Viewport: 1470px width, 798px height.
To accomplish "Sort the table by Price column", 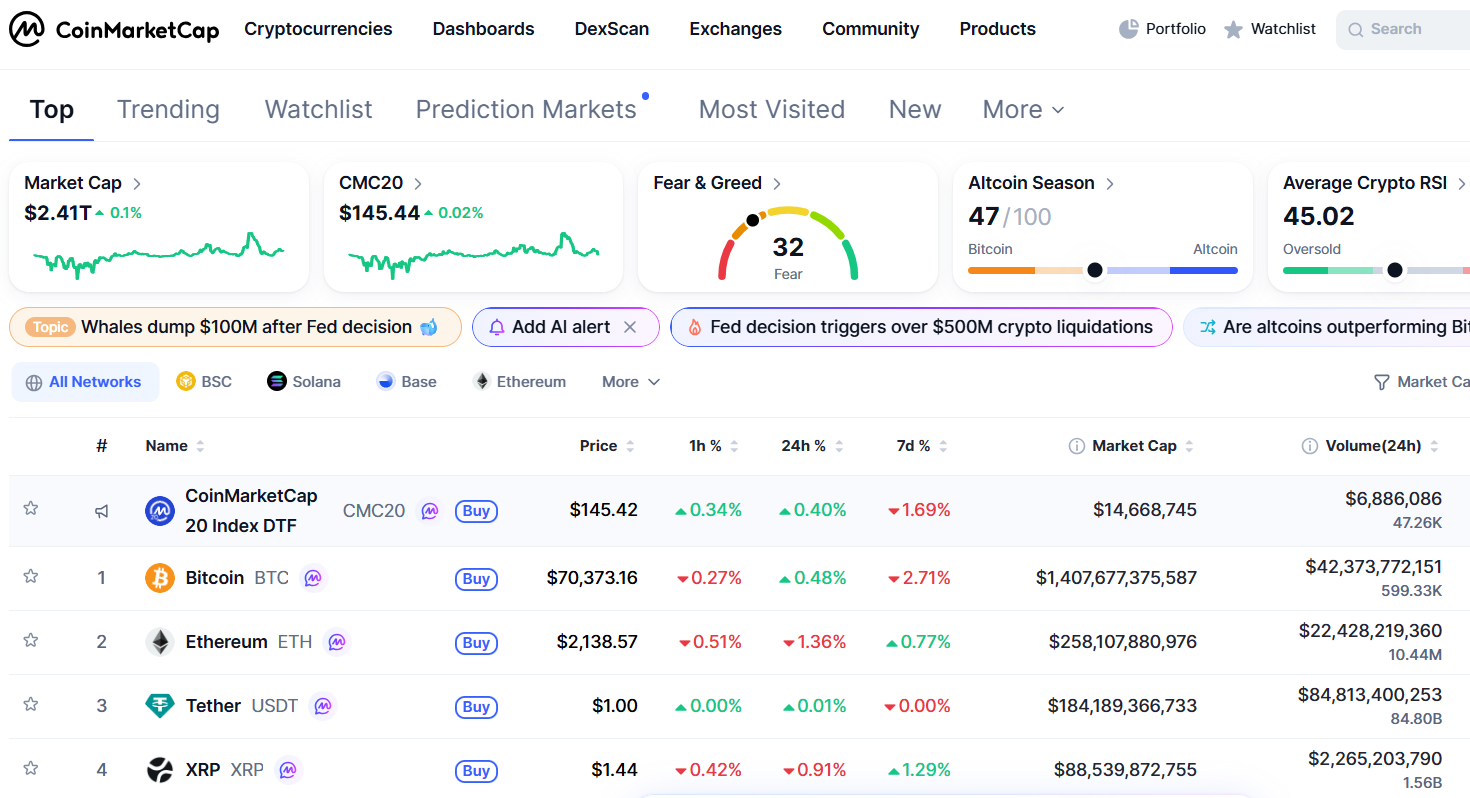I will click(597, 445).
